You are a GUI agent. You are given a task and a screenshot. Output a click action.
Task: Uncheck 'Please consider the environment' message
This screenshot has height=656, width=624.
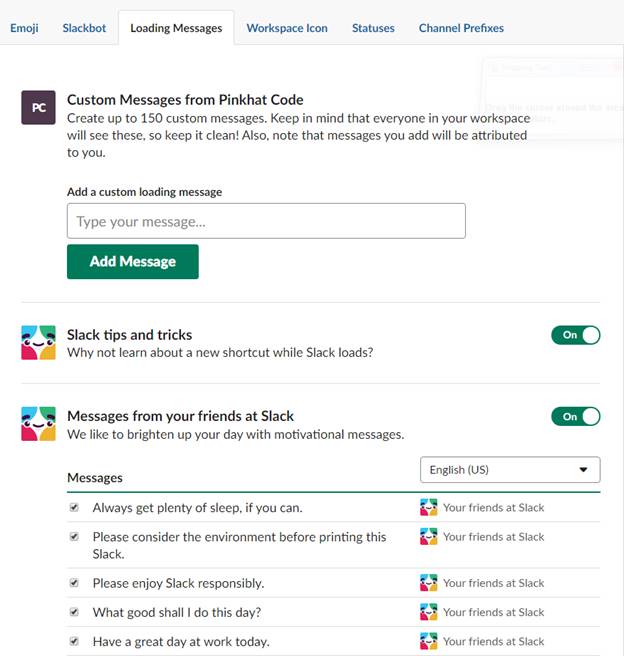click(74, 537)
